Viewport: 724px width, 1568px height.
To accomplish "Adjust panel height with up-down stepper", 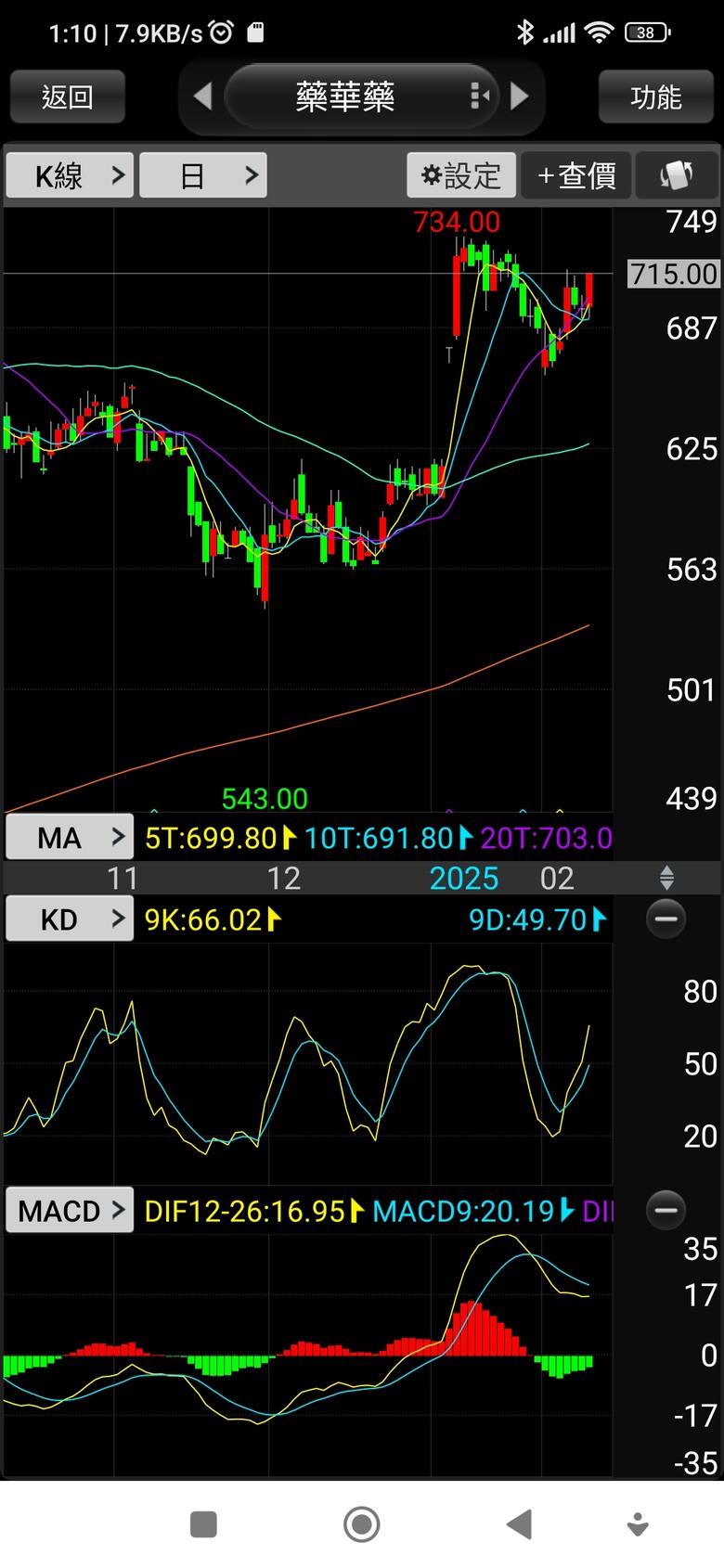I will click(x=666, y=878).
